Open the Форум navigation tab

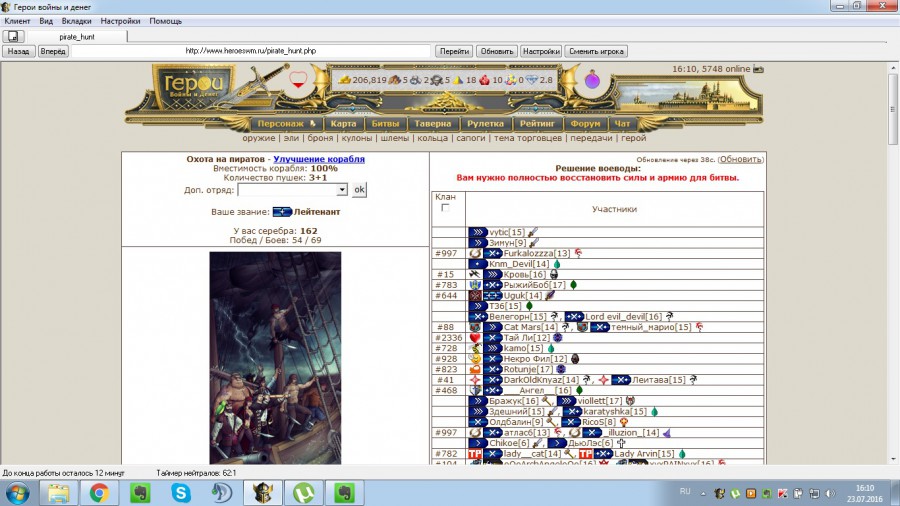point(585,123)
